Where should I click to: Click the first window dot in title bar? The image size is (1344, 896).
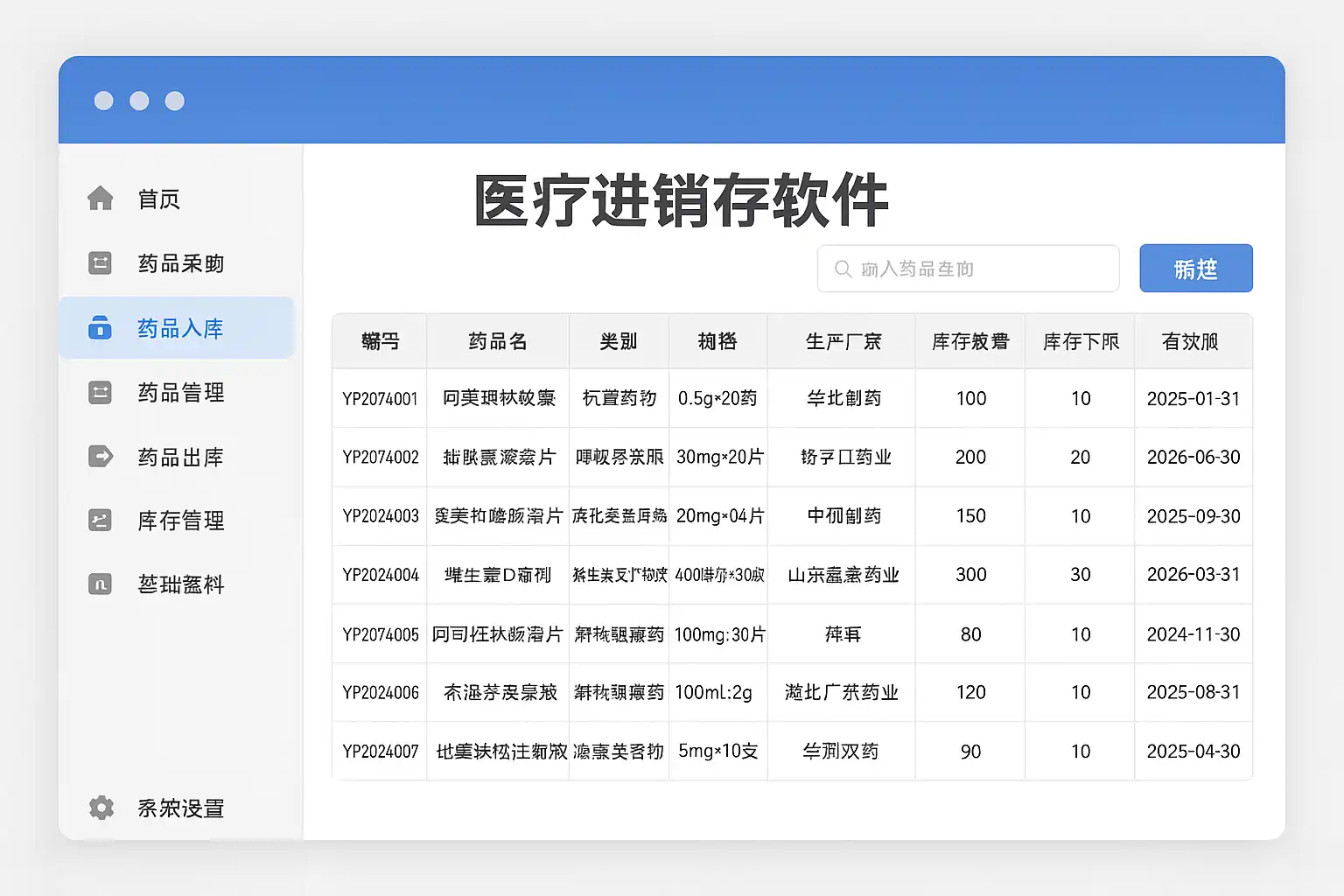pos(104,101)
